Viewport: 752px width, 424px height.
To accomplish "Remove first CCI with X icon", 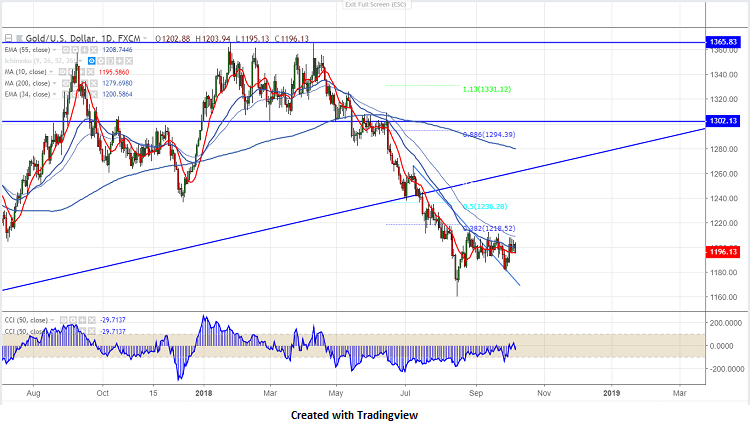I will (92, 320).
